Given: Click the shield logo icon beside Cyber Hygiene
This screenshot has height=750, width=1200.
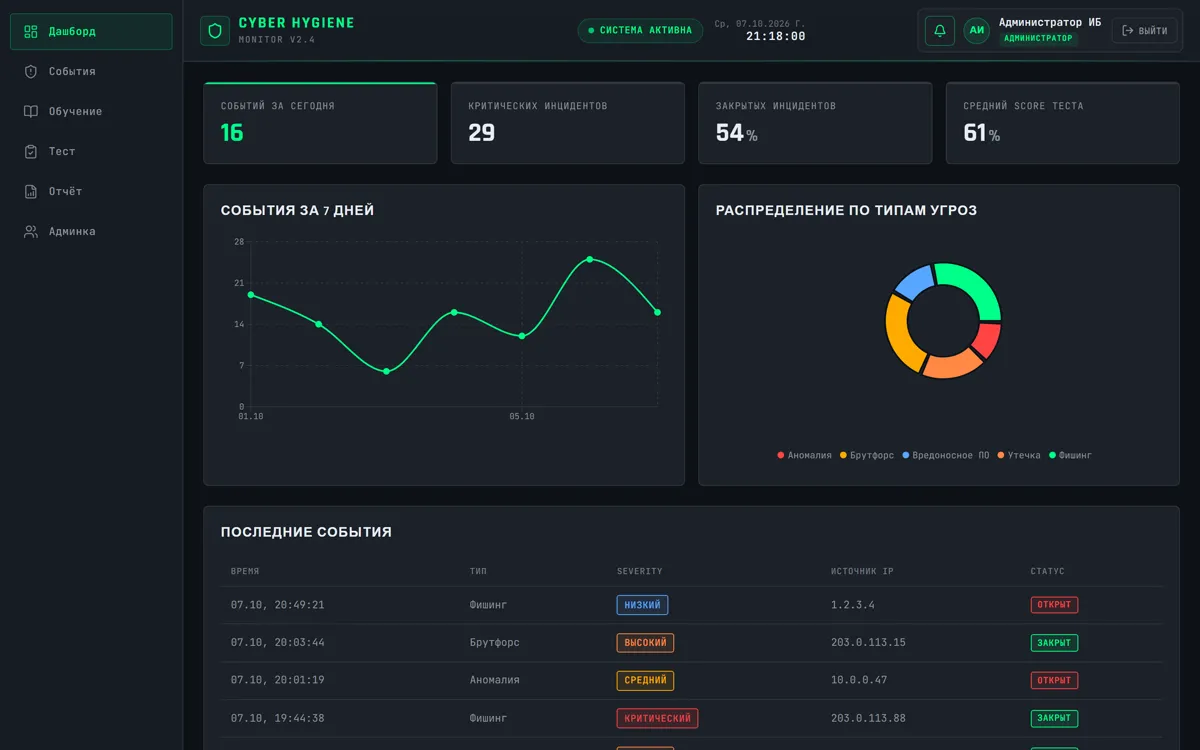Looking at the screenshot, I should tap(215, 31).
